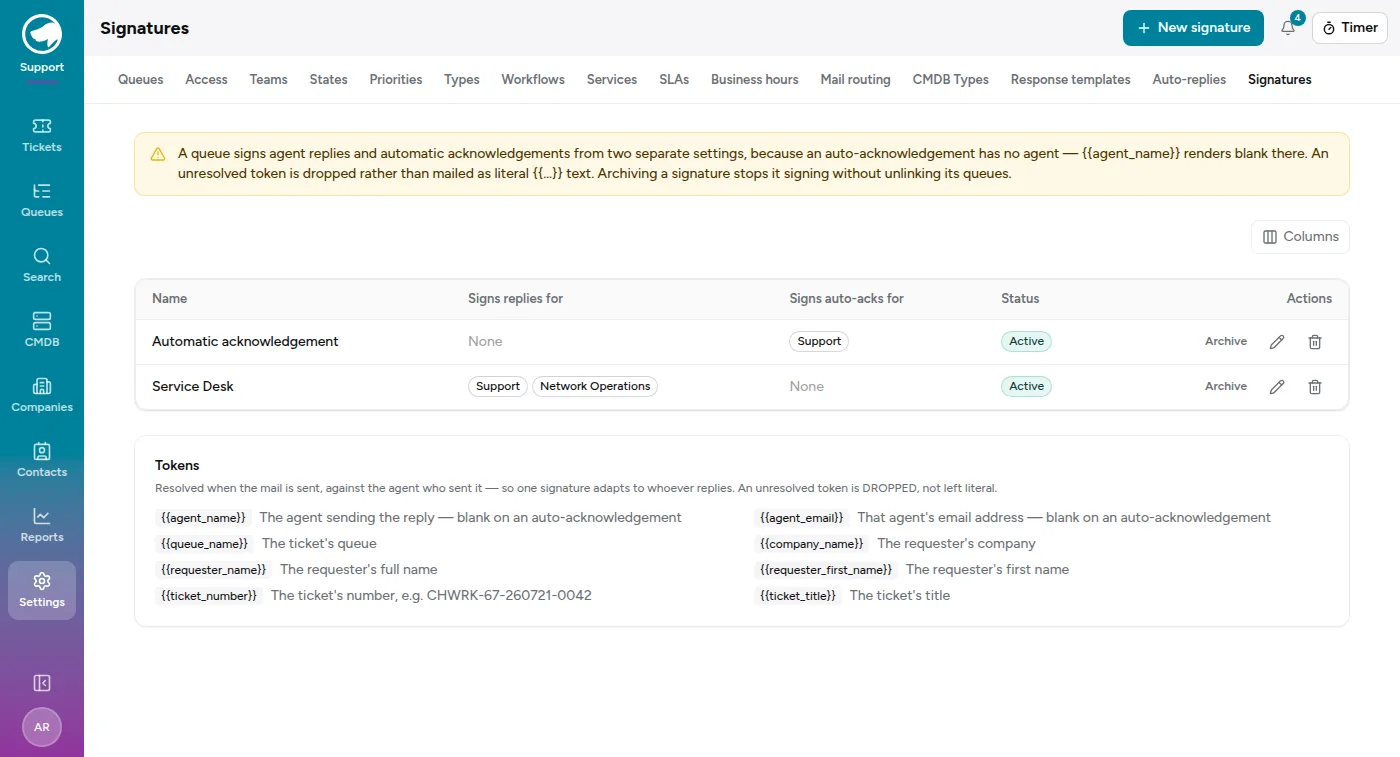This screenshot has height=757, width=1400.
Task: Open Reports in the sidebar
Action: tap(42, 525)
